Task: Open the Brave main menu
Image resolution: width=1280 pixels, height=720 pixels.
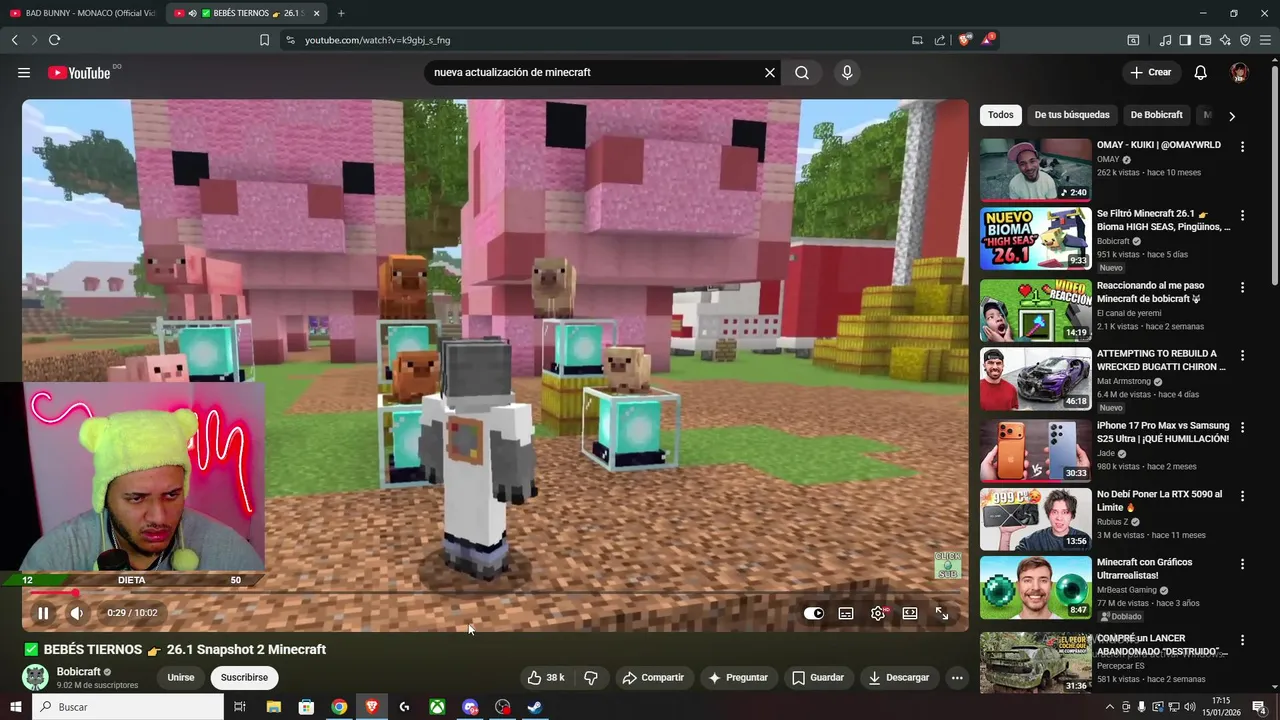Action: 1265,40
